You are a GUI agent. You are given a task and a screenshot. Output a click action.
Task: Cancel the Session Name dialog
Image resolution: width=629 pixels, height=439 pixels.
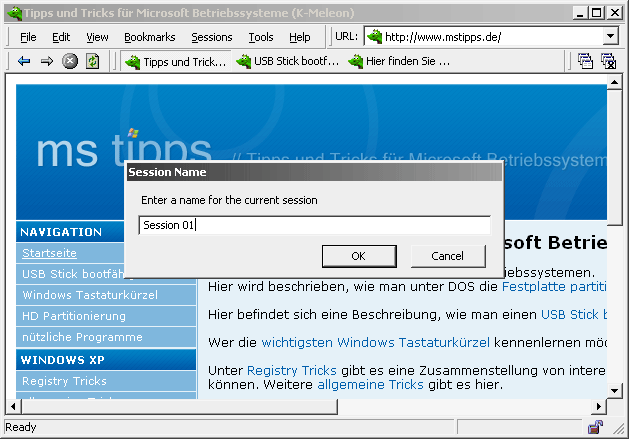tap(448, 256)
